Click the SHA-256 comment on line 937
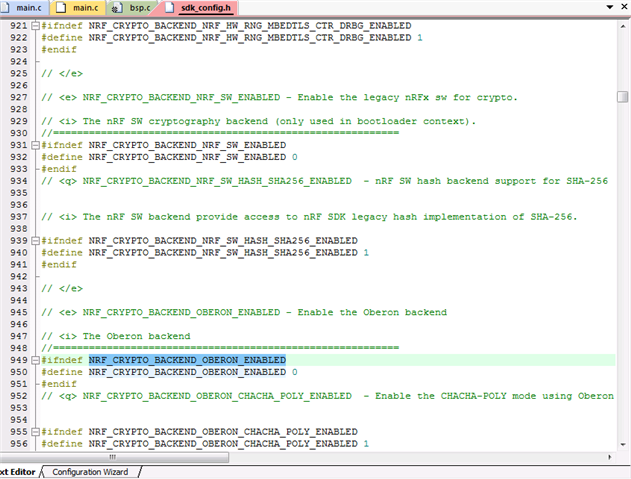Screen dimensions: 631x480 pyautogui.click(x=309, y=217)
